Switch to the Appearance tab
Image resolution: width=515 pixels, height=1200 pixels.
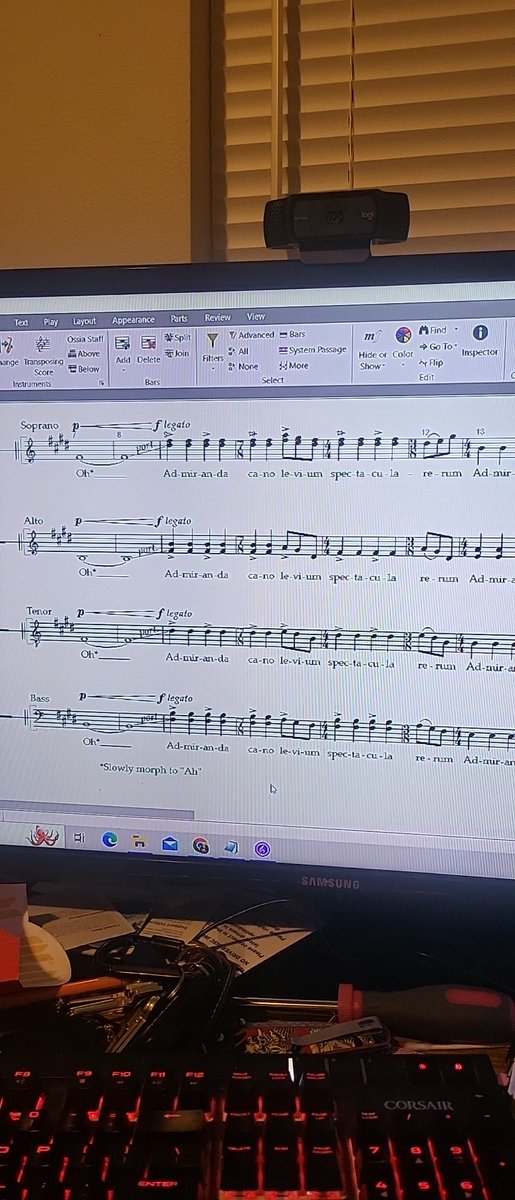click(x=133, y=320)
